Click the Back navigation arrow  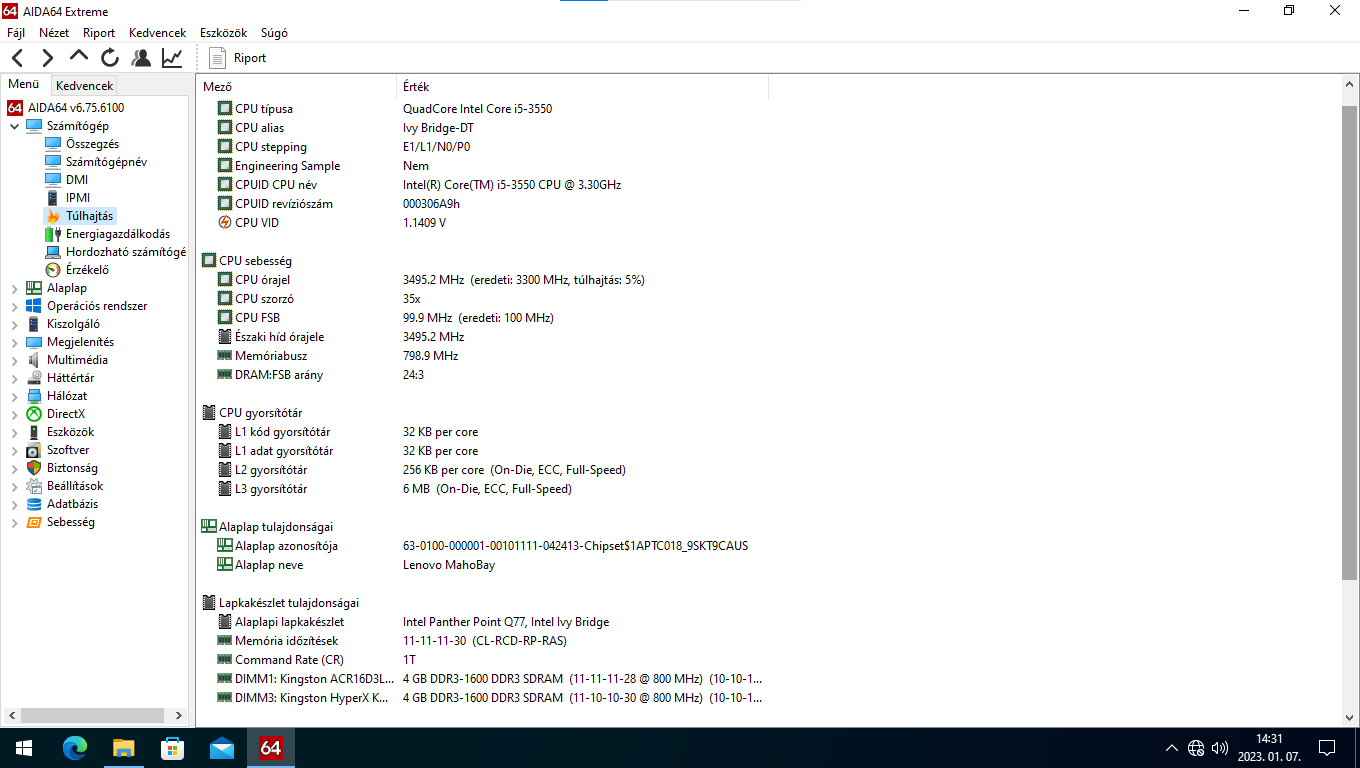coord(17,58)
